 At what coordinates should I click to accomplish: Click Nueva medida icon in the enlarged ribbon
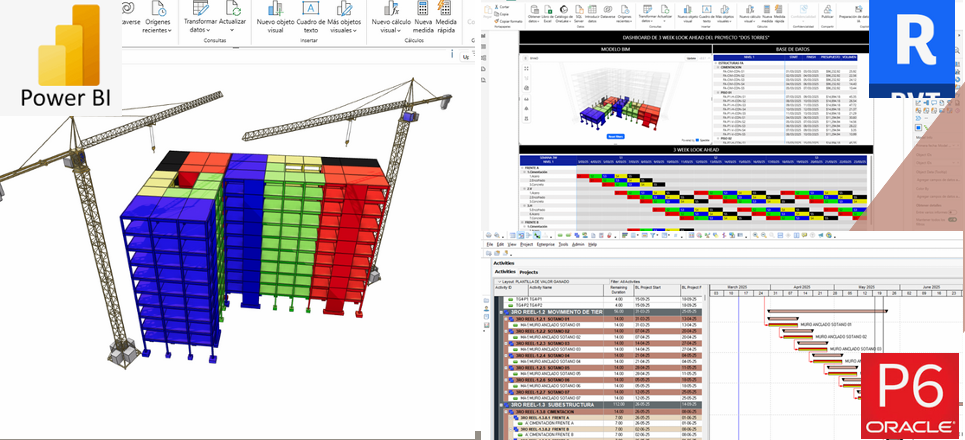pyautogui.click(x=422, y=7)
